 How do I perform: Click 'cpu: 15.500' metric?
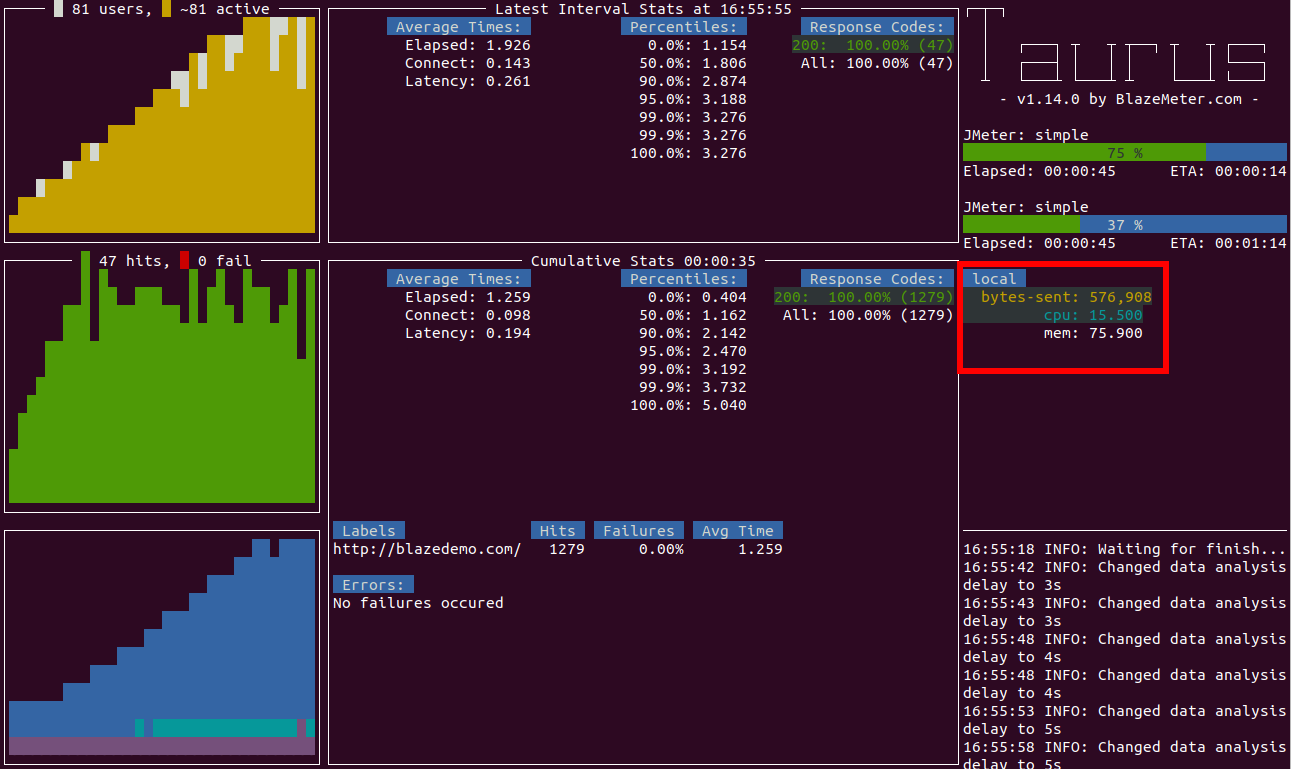coord(1093,315)
